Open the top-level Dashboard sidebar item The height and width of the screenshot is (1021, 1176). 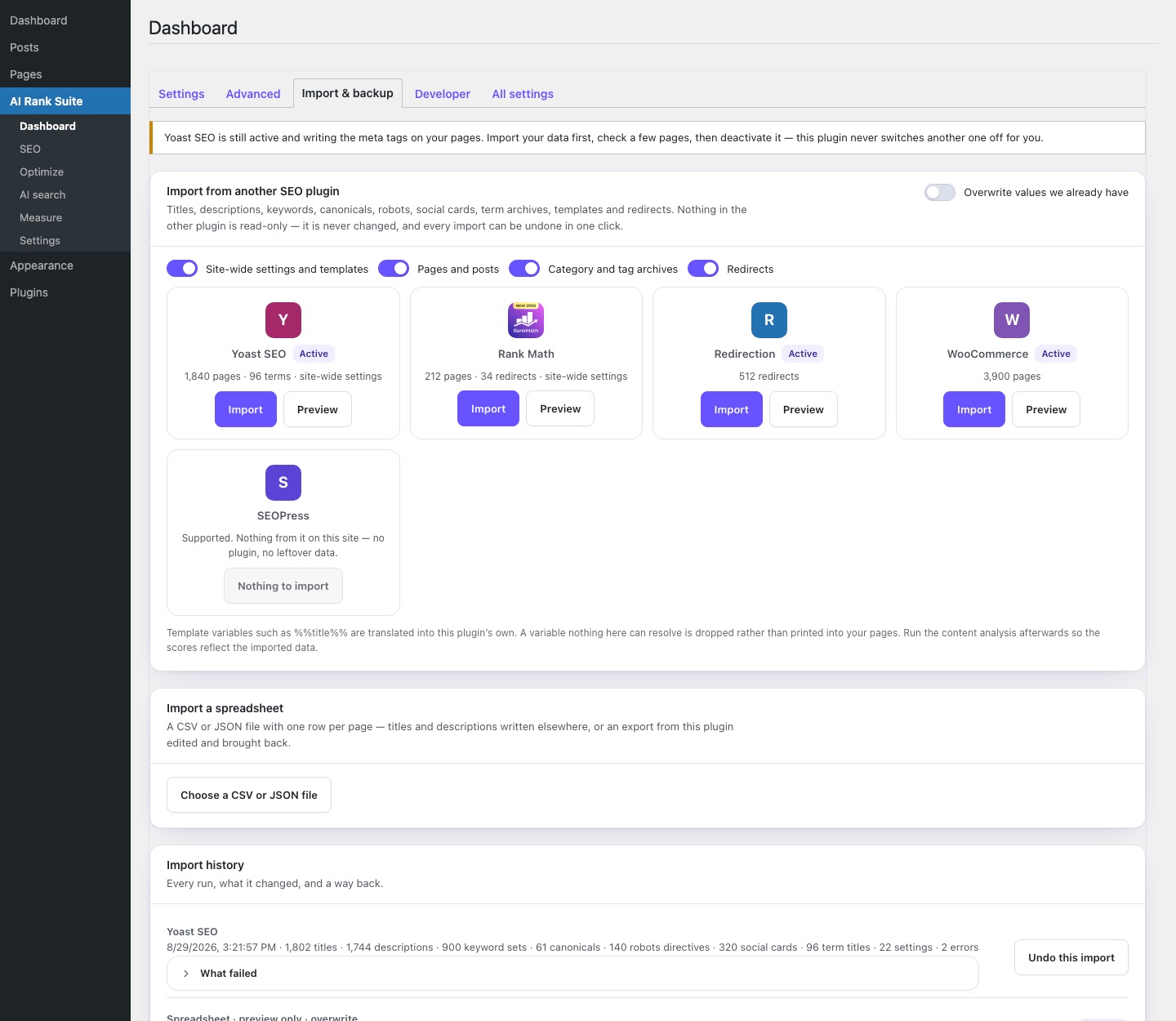pos(65,20)
